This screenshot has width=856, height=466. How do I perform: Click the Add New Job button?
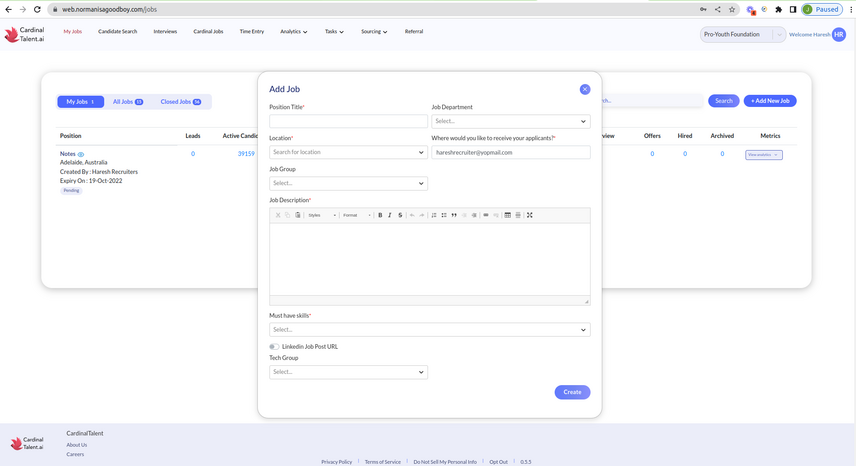pos(770,101)
